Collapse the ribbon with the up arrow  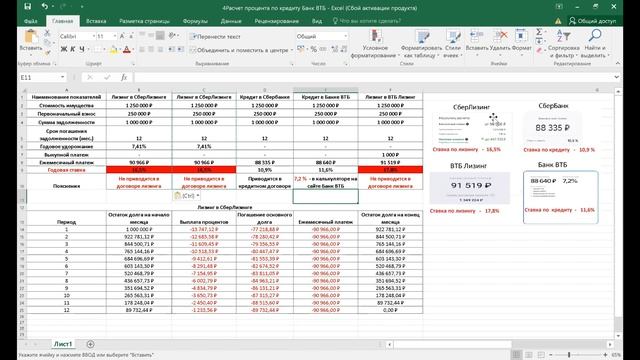[x=618, y=64]
